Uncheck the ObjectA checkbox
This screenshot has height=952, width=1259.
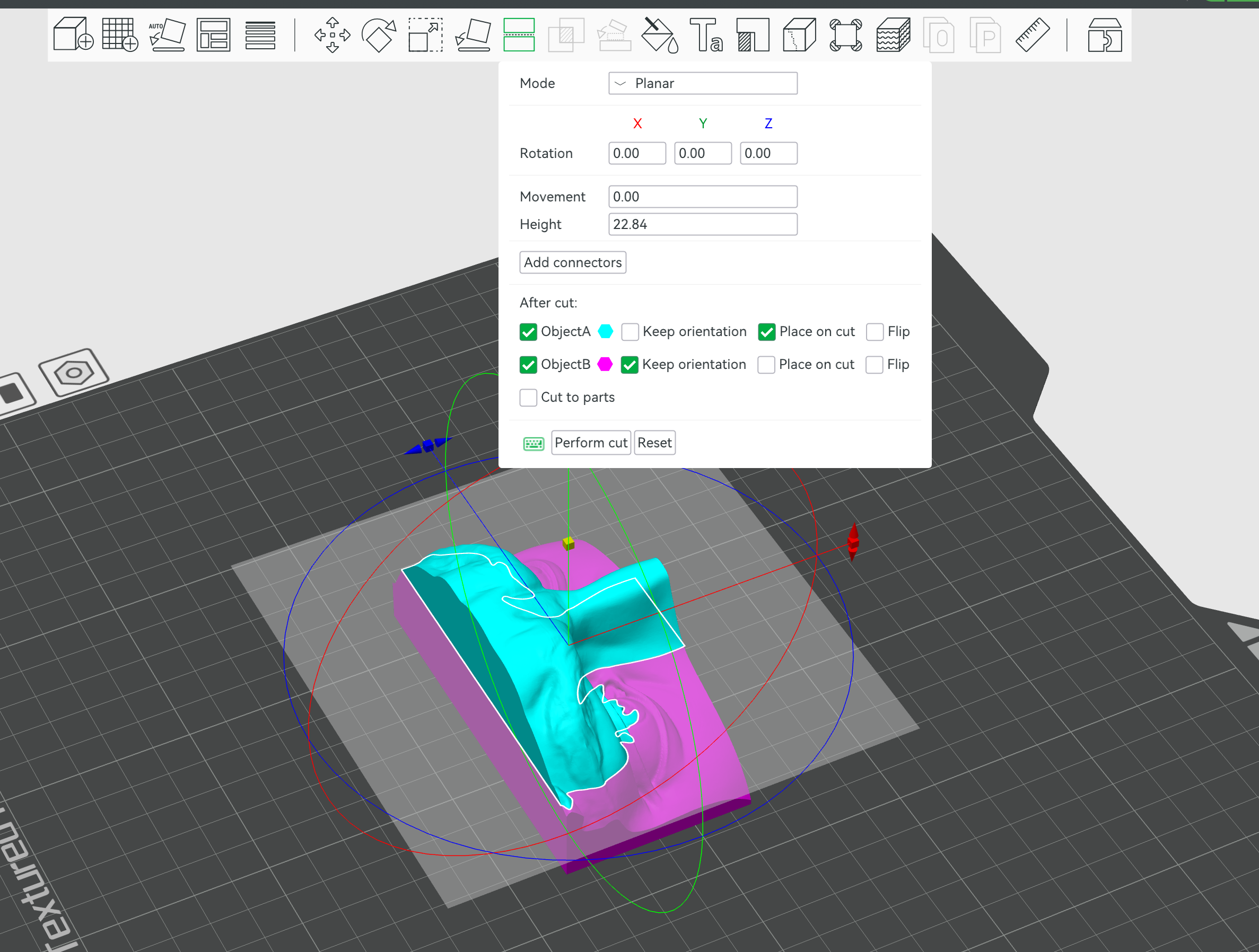coord(528,332)
